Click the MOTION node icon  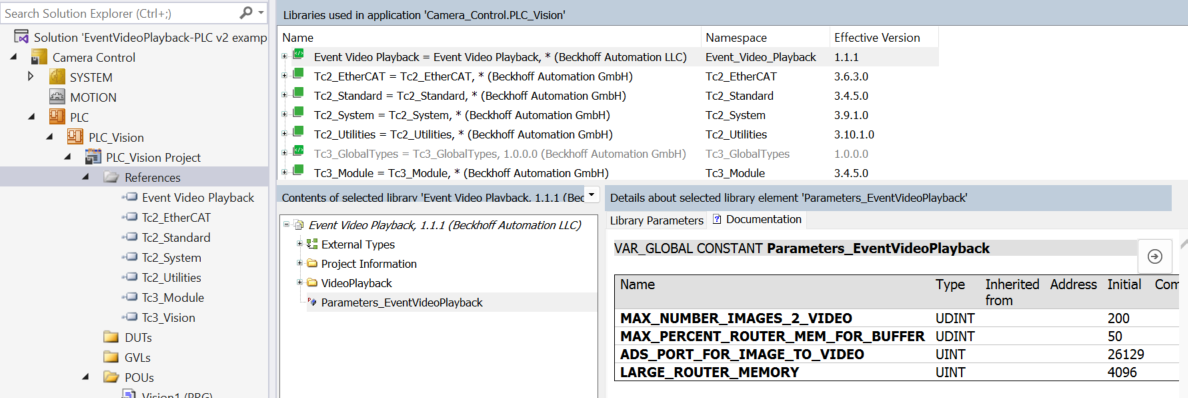[58, 97]
